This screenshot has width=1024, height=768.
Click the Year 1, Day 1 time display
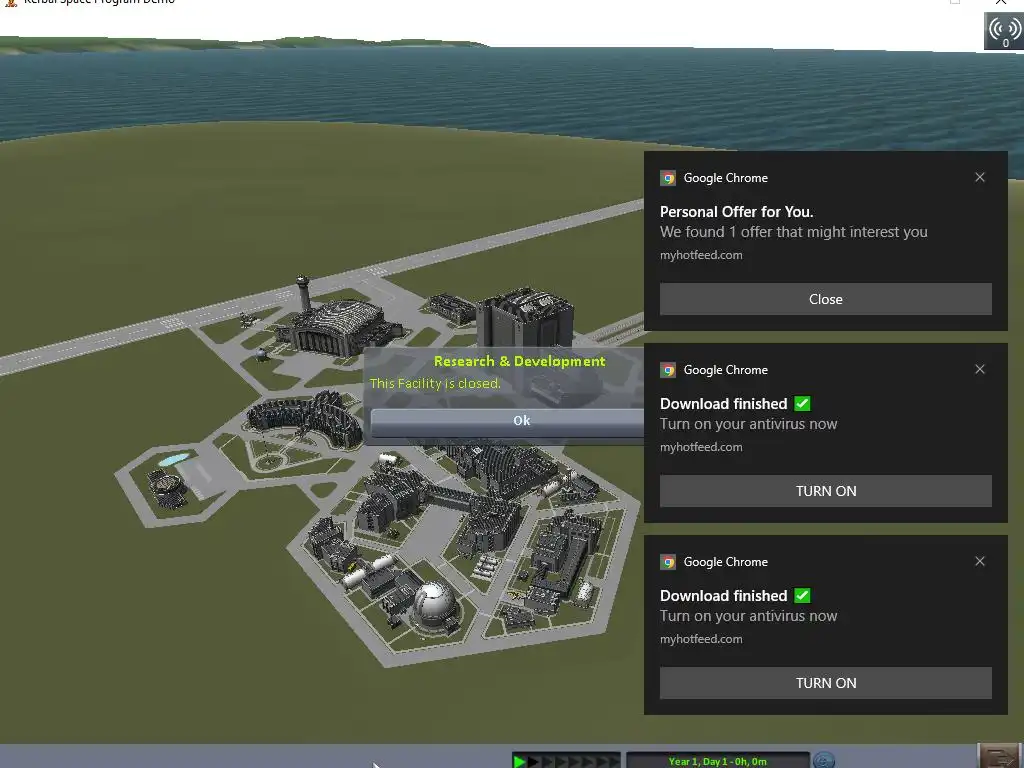coord(718,761)
